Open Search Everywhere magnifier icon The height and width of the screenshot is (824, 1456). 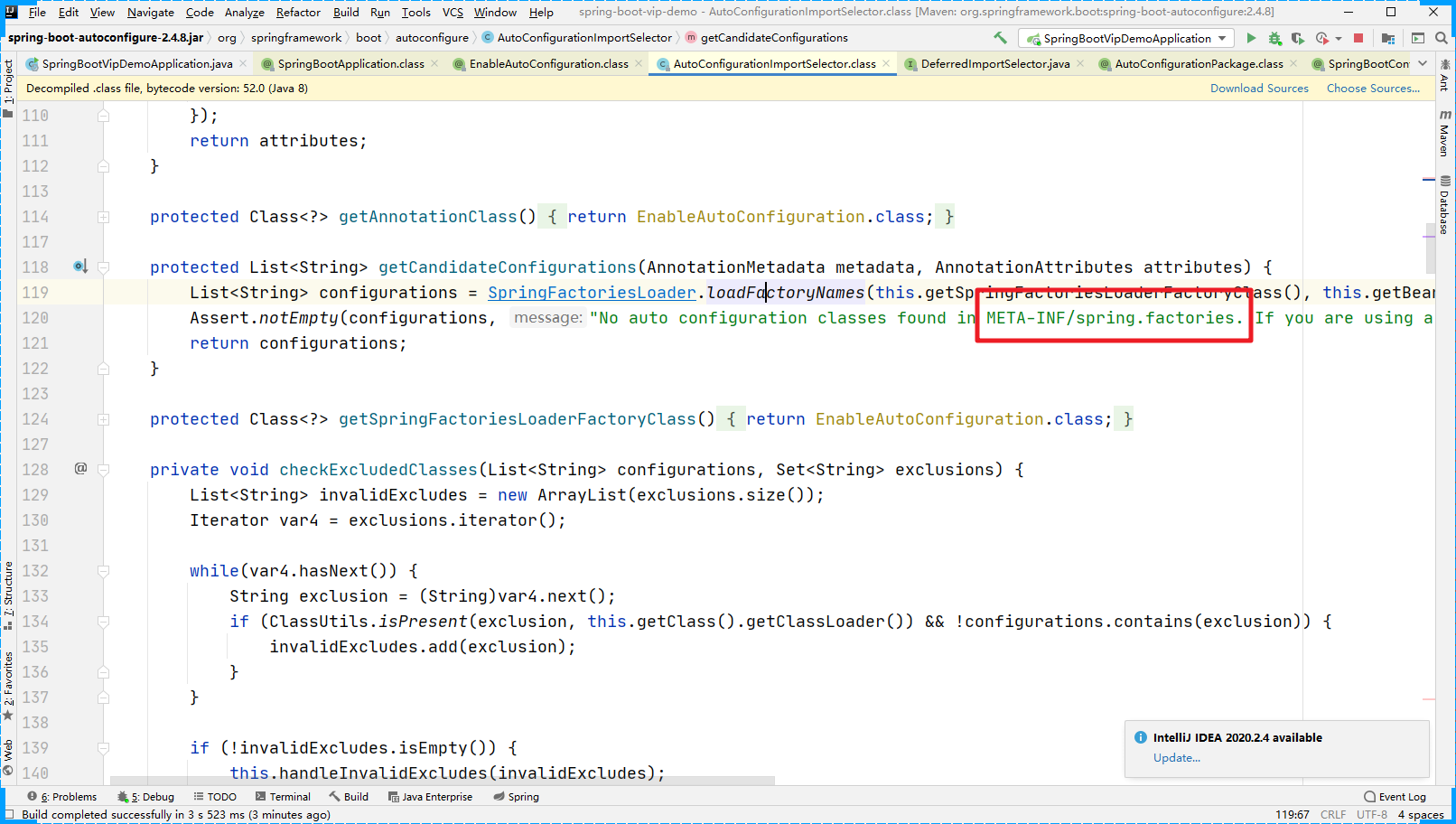(x=1442, y=38)
